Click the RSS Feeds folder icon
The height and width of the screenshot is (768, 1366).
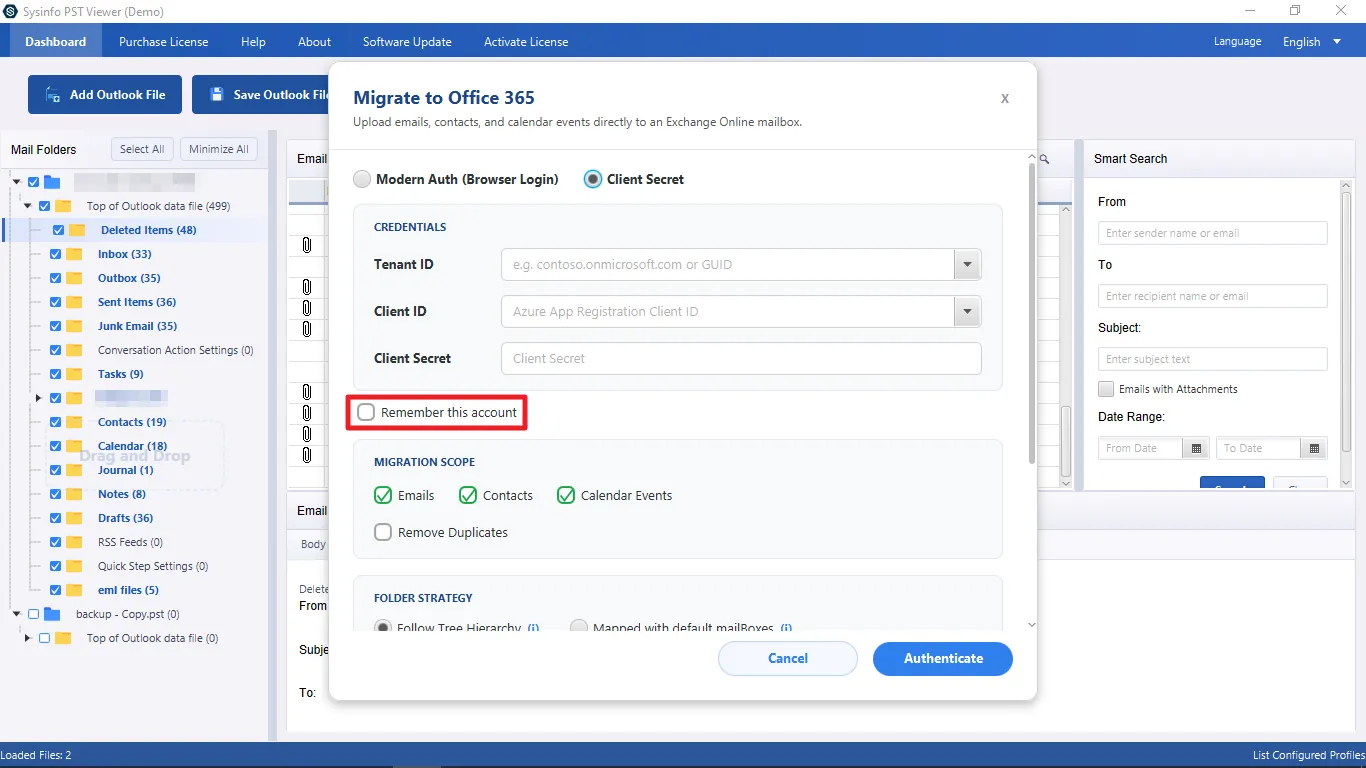(74, 542)
